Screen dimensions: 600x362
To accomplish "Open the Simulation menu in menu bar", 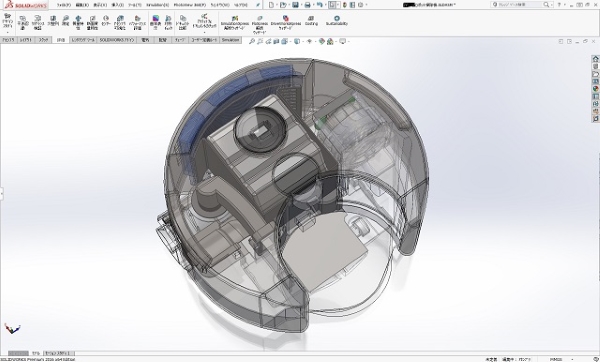I will pyautogui.click(x=157, y=5).
